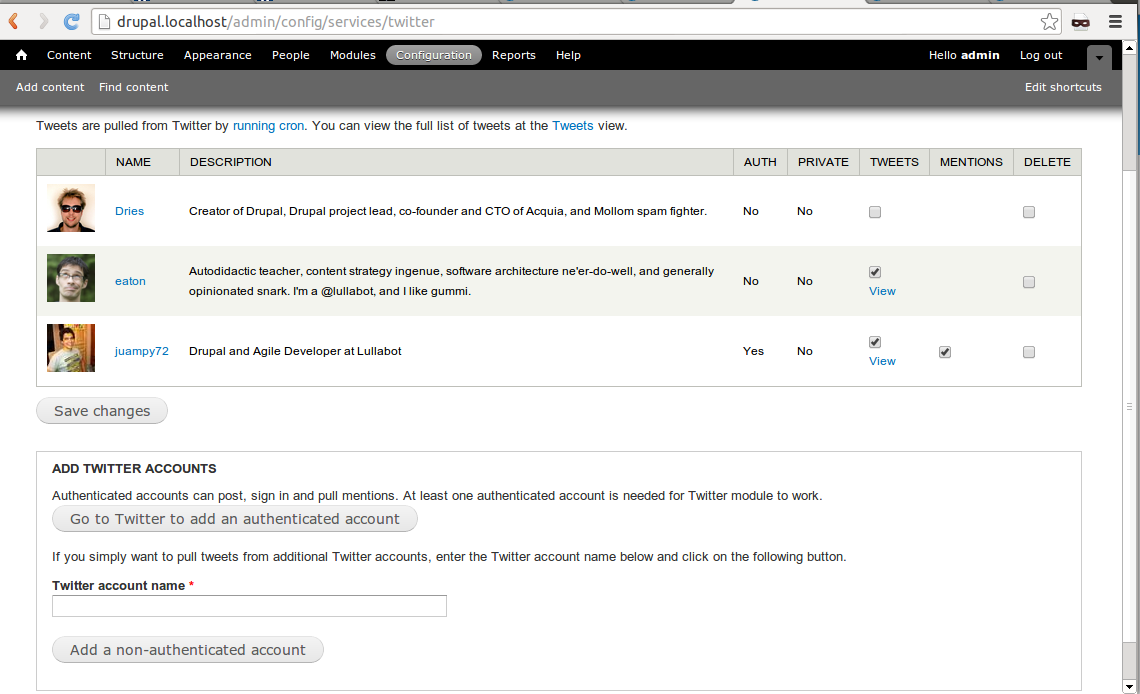Uncheck Mentions checkbox for juampy72
Image resolution: width=1140 pixels, height=694 pixels.
click(945, 352)
